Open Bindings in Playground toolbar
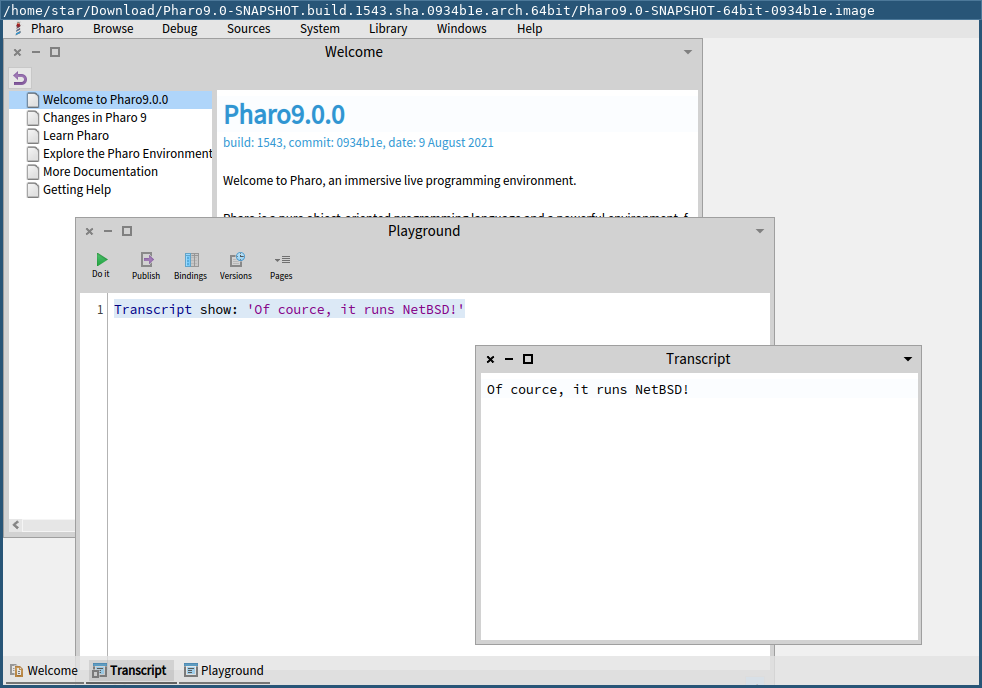The image size is (982, 688). 190,265
